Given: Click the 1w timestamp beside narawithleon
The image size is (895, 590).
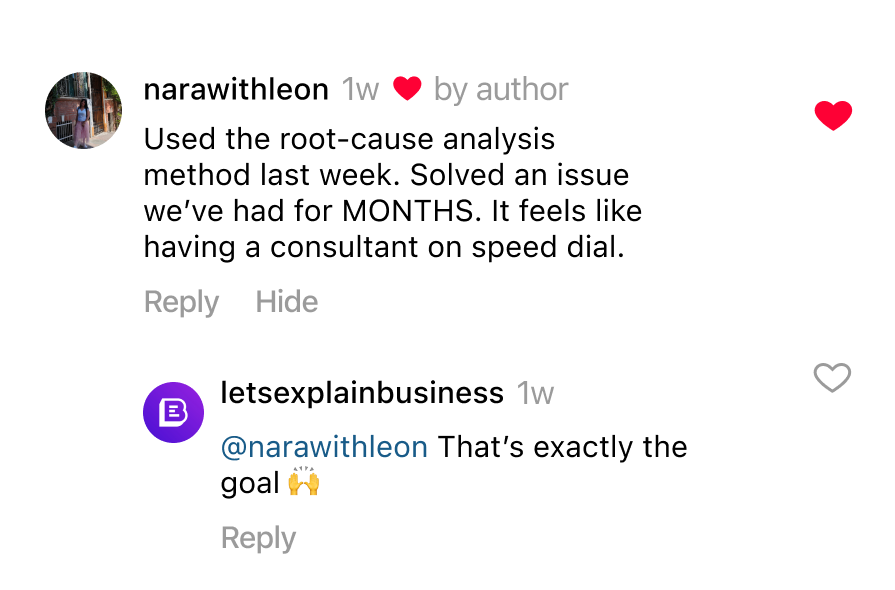Looking at the screenshot, I should 360,90.
